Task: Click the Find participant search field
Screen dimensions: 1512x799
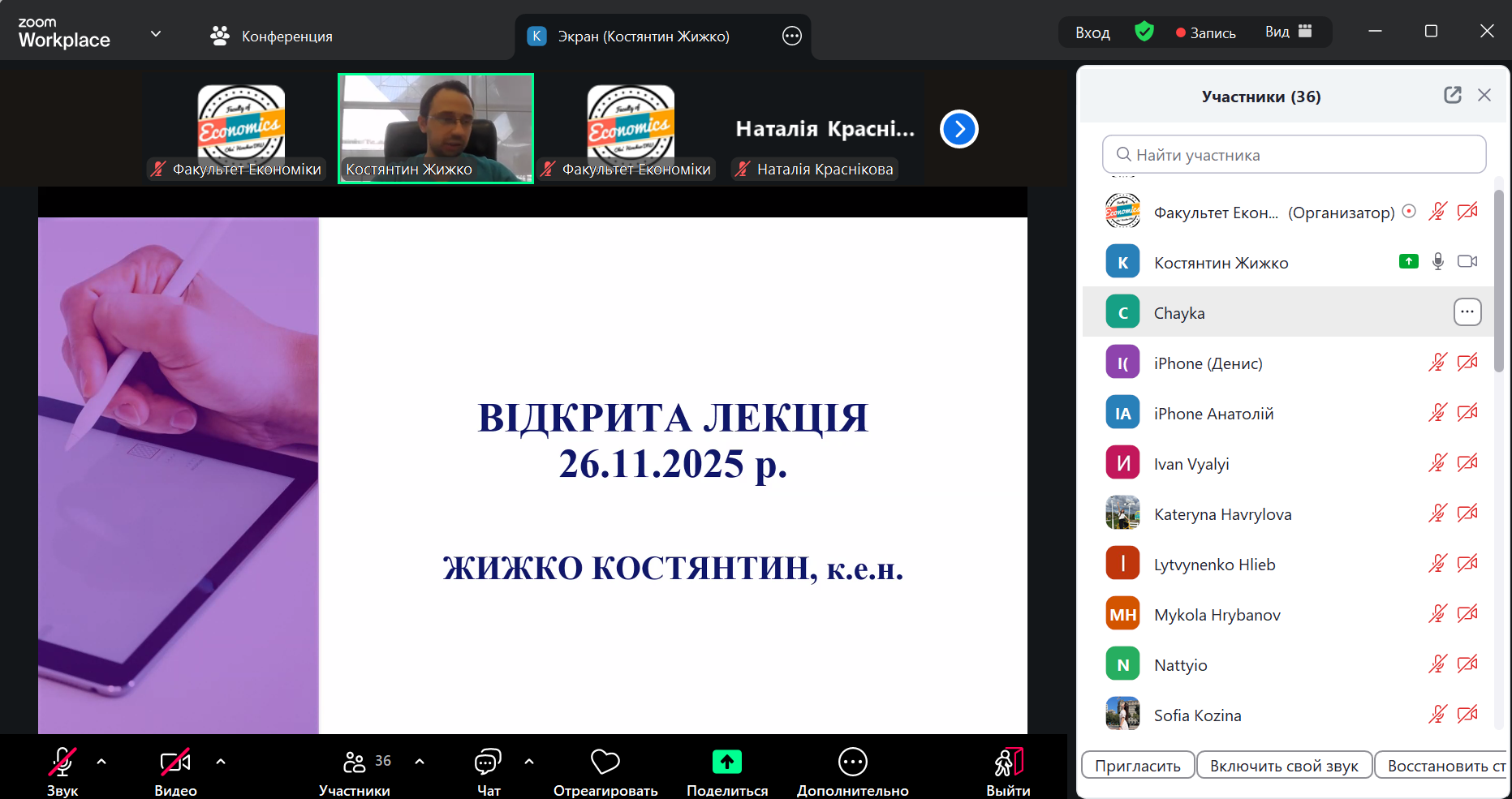Action: [x=1294, y=155]
